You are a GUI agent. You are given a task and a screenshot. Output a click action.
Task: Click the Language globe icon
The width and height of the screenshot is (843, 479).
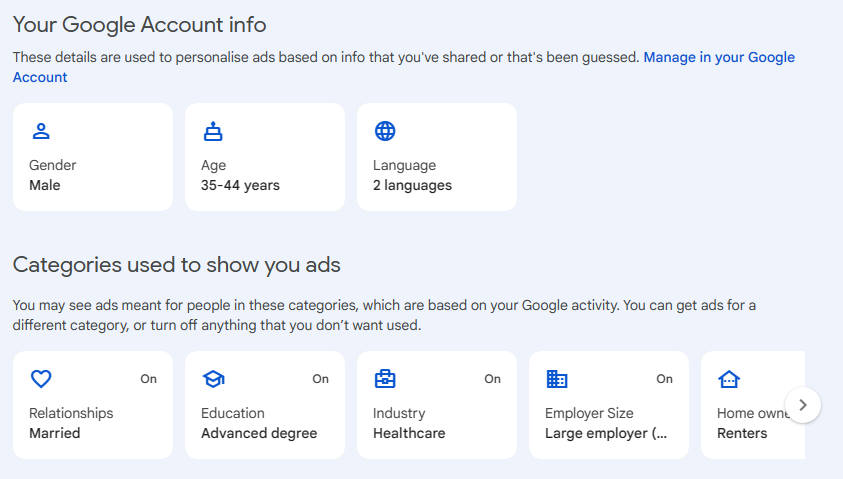click(385, 131)
